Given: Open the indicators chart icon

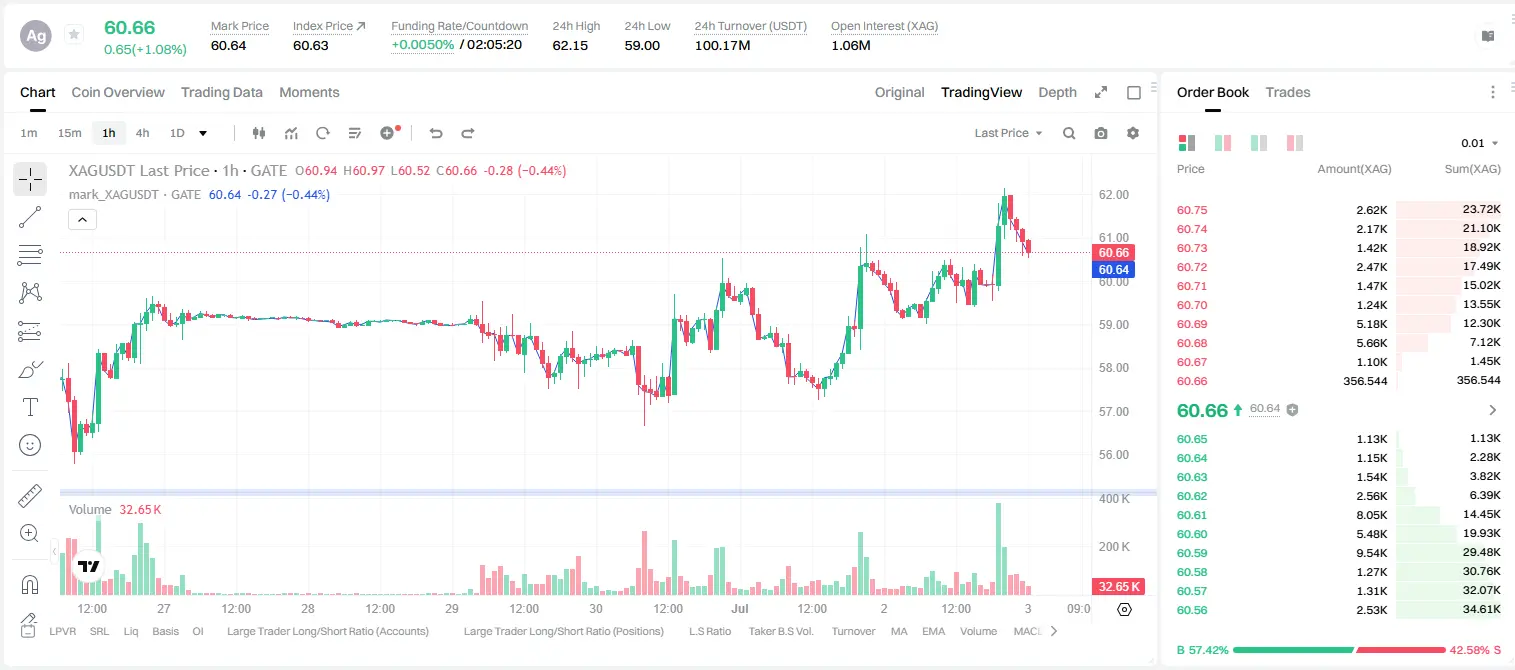Looking at the screenshot, I should pos(291,133).
